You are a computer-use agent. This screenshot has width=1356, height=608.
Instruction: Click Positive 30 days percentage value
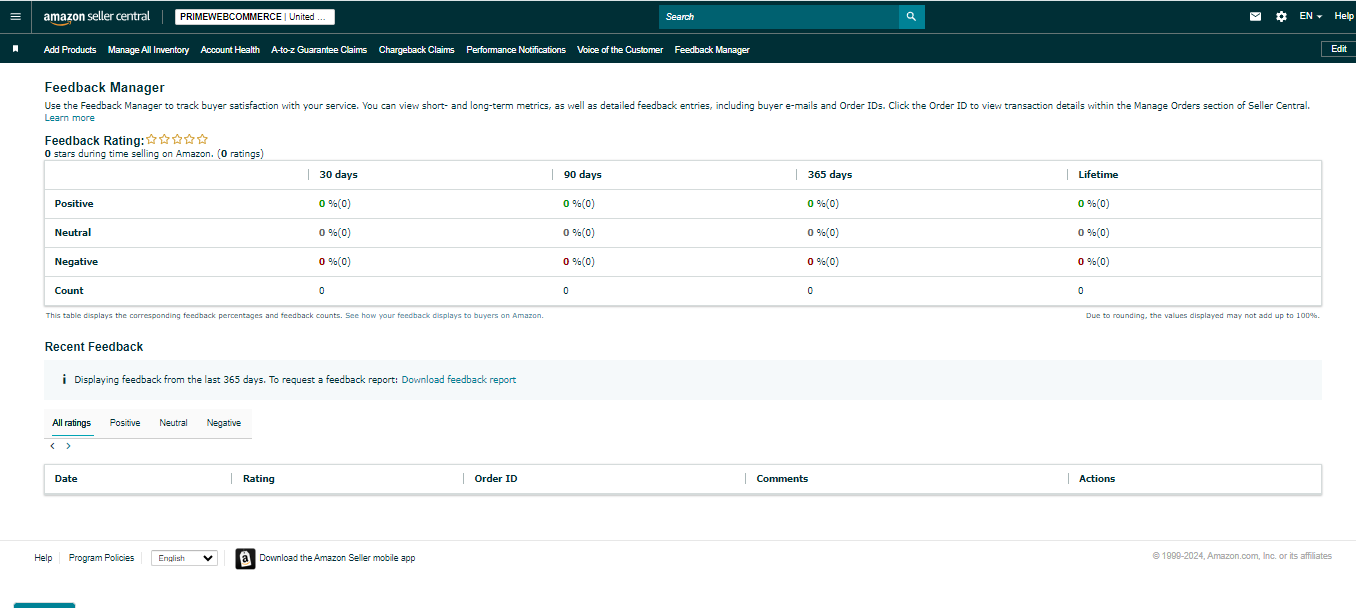[x=335, y=204]
